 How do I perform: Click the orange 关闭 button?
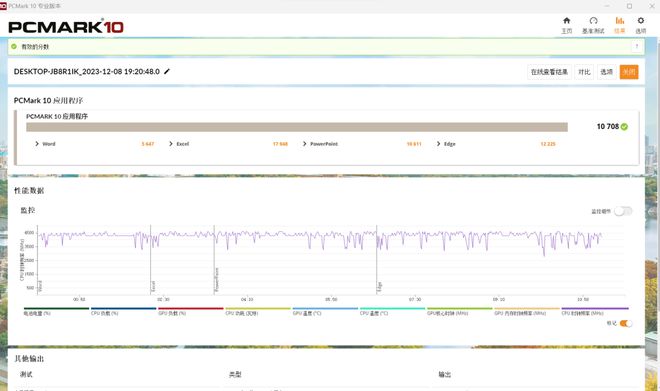click(629, 72)
